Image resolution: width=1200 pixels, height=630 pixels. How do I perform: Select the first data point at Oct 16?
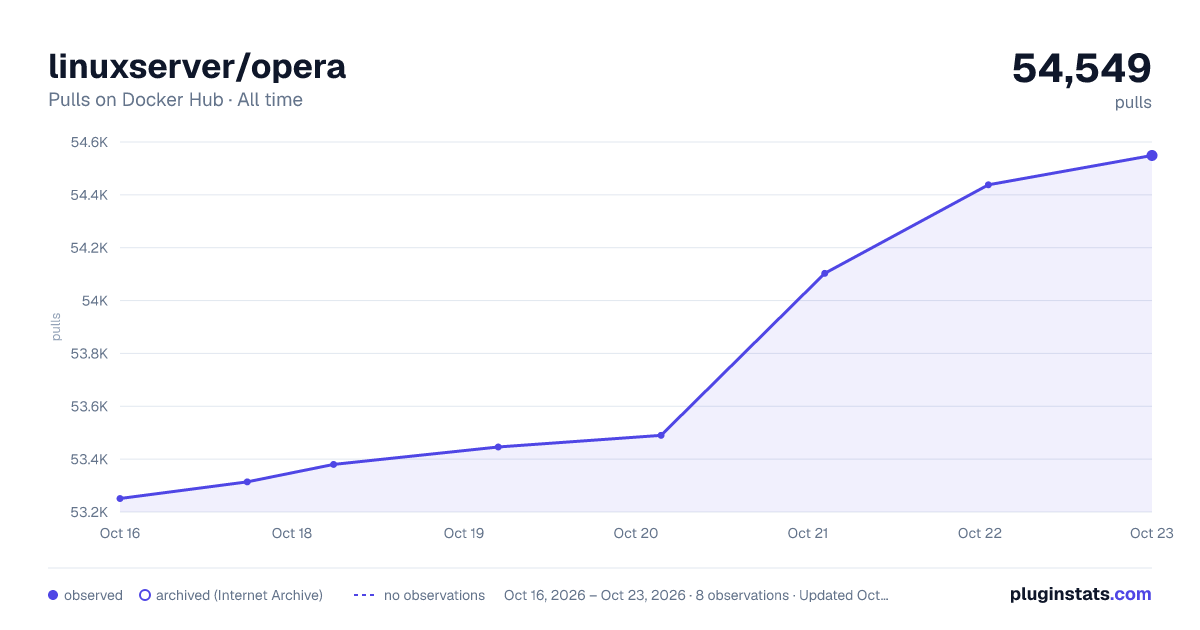pyautogui.click(x=120, y=498)
